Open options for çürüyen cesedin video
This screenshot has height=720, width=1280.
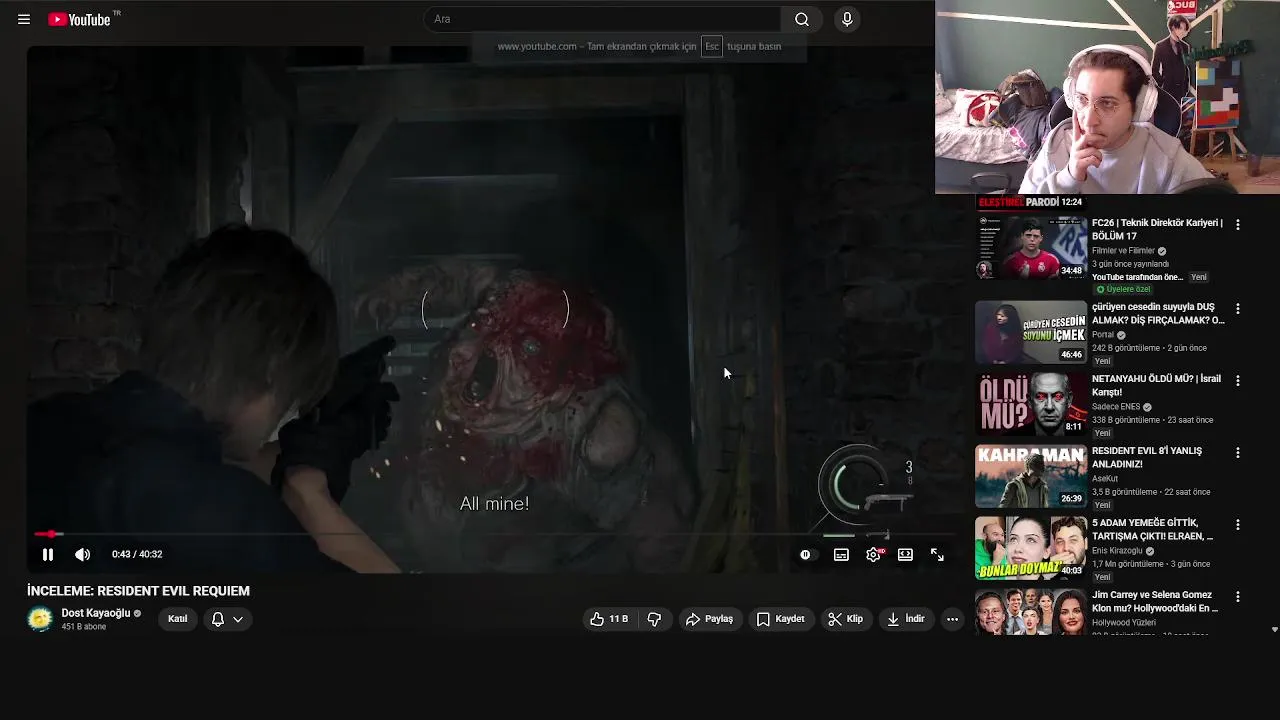click(x=1238, y=309)
